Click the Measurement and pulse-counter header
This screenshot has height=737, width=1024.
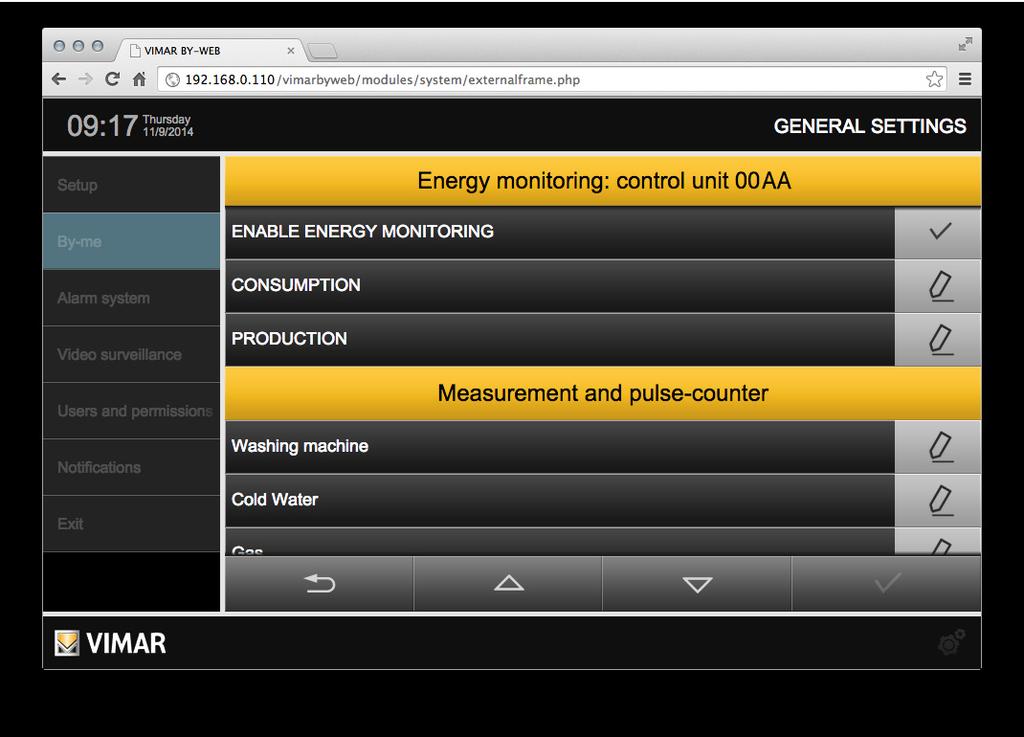pyautogui.click(x=603, y=394)
